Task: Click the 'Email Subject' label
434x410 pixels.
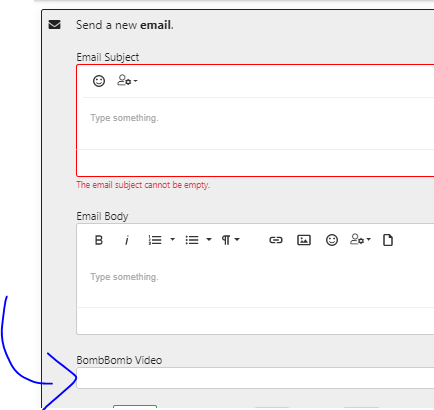Action: [x=108, y=57]
